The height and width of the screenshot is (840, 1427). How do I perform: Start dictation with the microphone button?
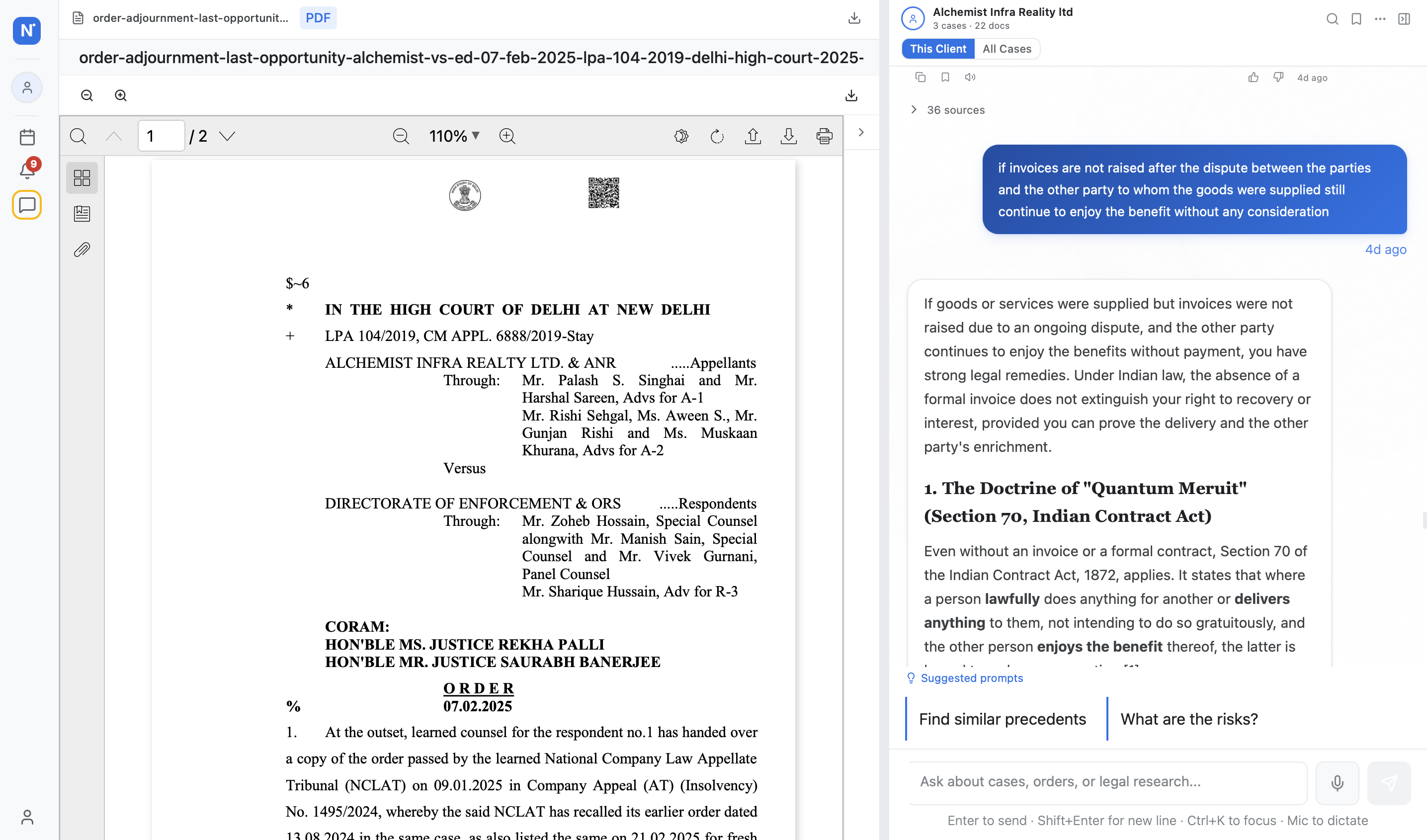point(1337,783)
